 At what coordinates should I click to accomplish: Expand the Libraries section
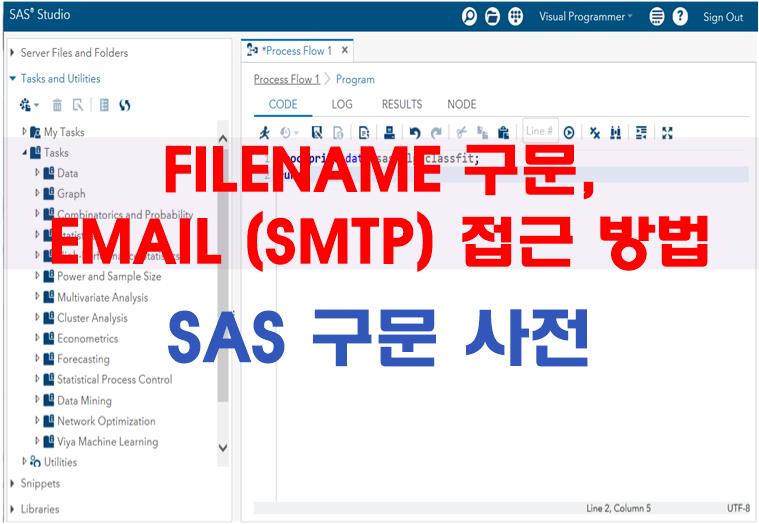point(12,509)
